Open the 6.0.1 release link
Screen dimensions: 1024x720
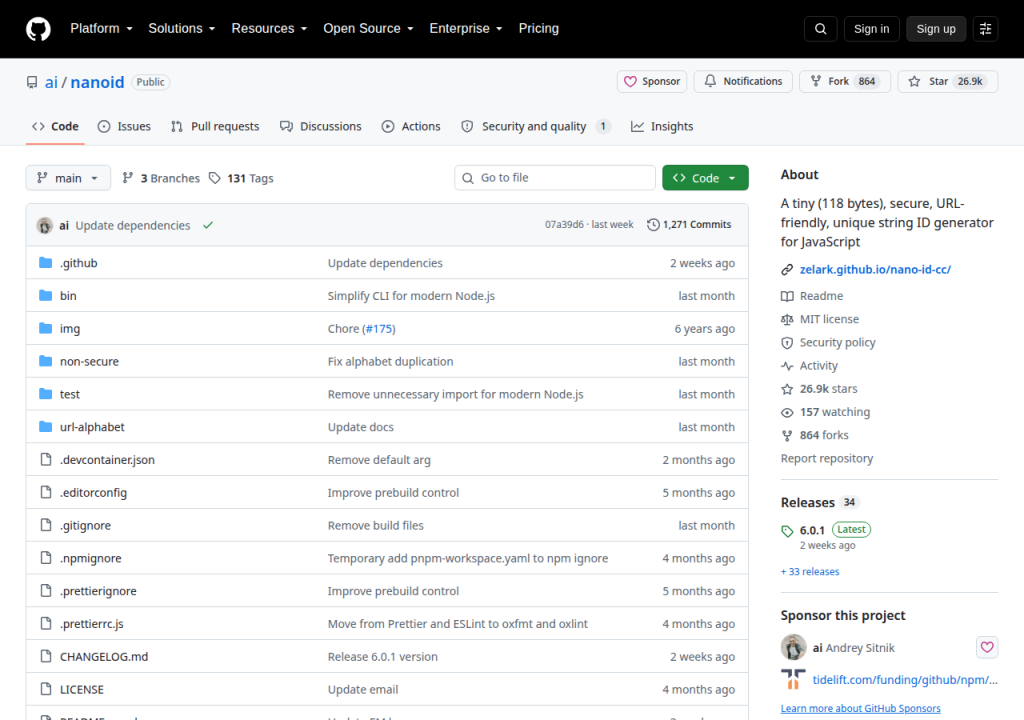812,531
